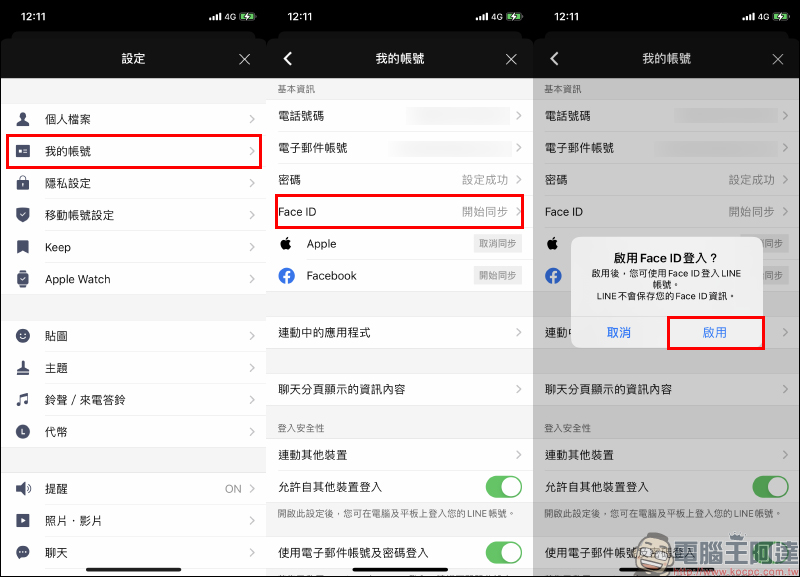The image size is (800, 577).
Task: Tap the 移動帳號設定 shield icon
Action: pos(22,215)
